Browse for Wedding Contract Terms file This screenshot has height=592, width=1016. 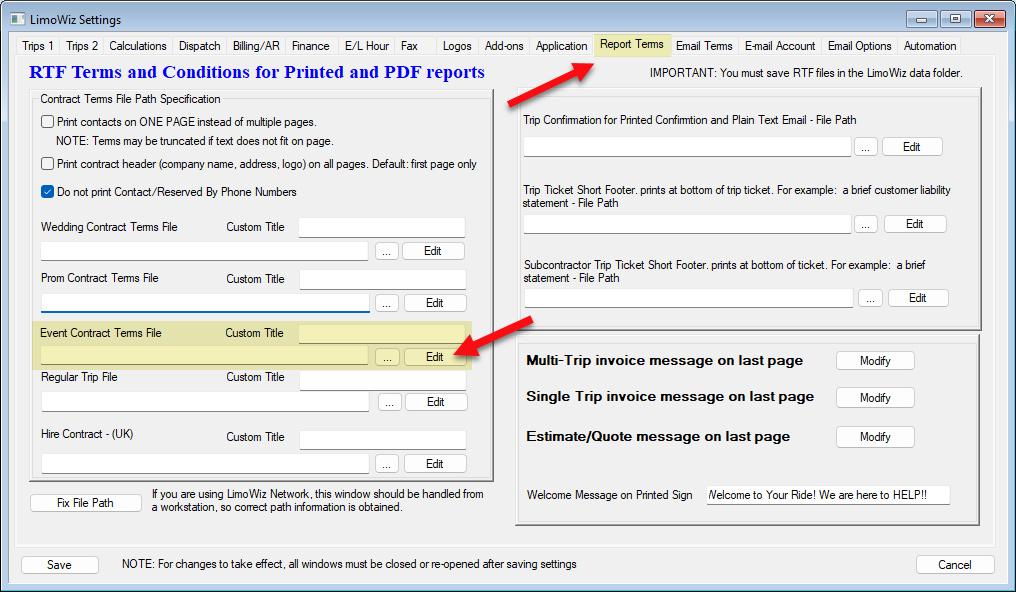(387, 251)
